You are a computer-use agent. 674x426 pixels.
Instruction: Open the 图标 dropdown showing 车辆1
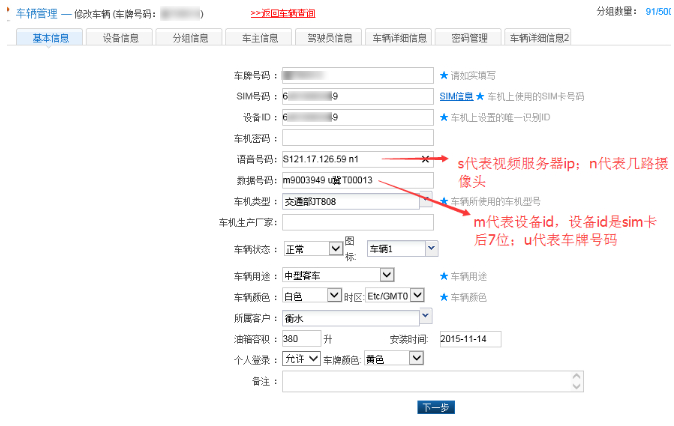click(x=431, y=248)
